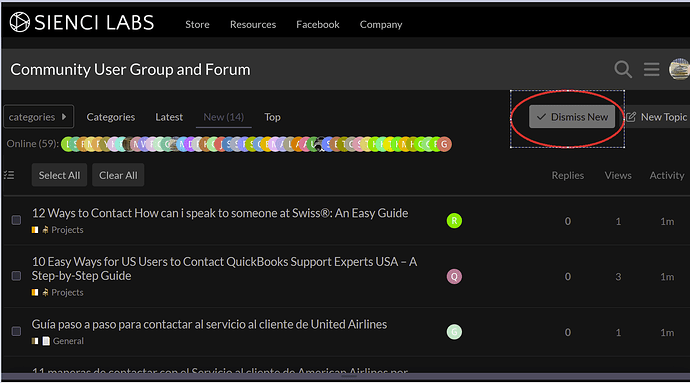Check the United Airlines topic checkbox

[16, 331]
